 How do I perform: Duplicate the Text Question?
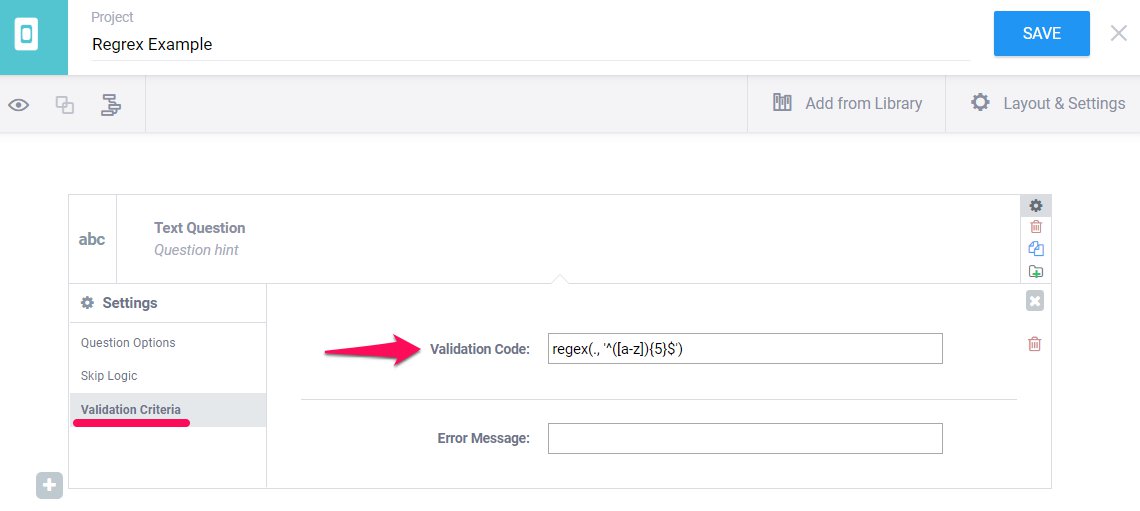point(1036,249)
